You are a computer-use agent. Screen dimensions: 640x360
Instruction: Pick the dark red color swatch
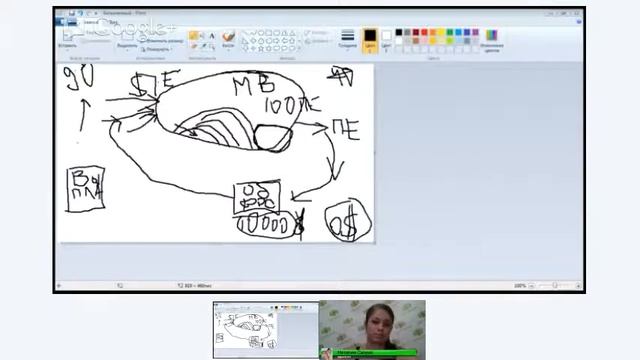[x=416, y=32]
